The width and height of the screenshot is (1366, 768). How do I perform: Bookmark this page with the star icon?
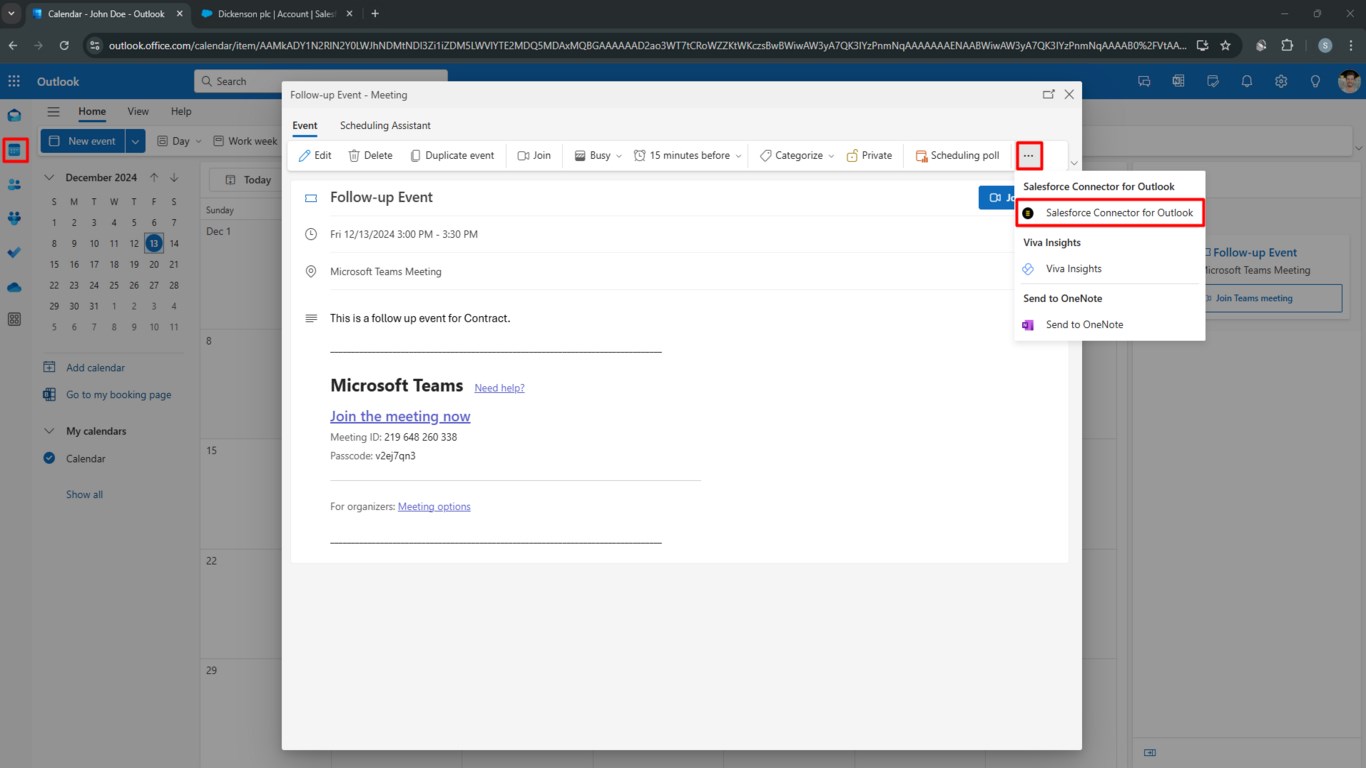pos(1224,46)
